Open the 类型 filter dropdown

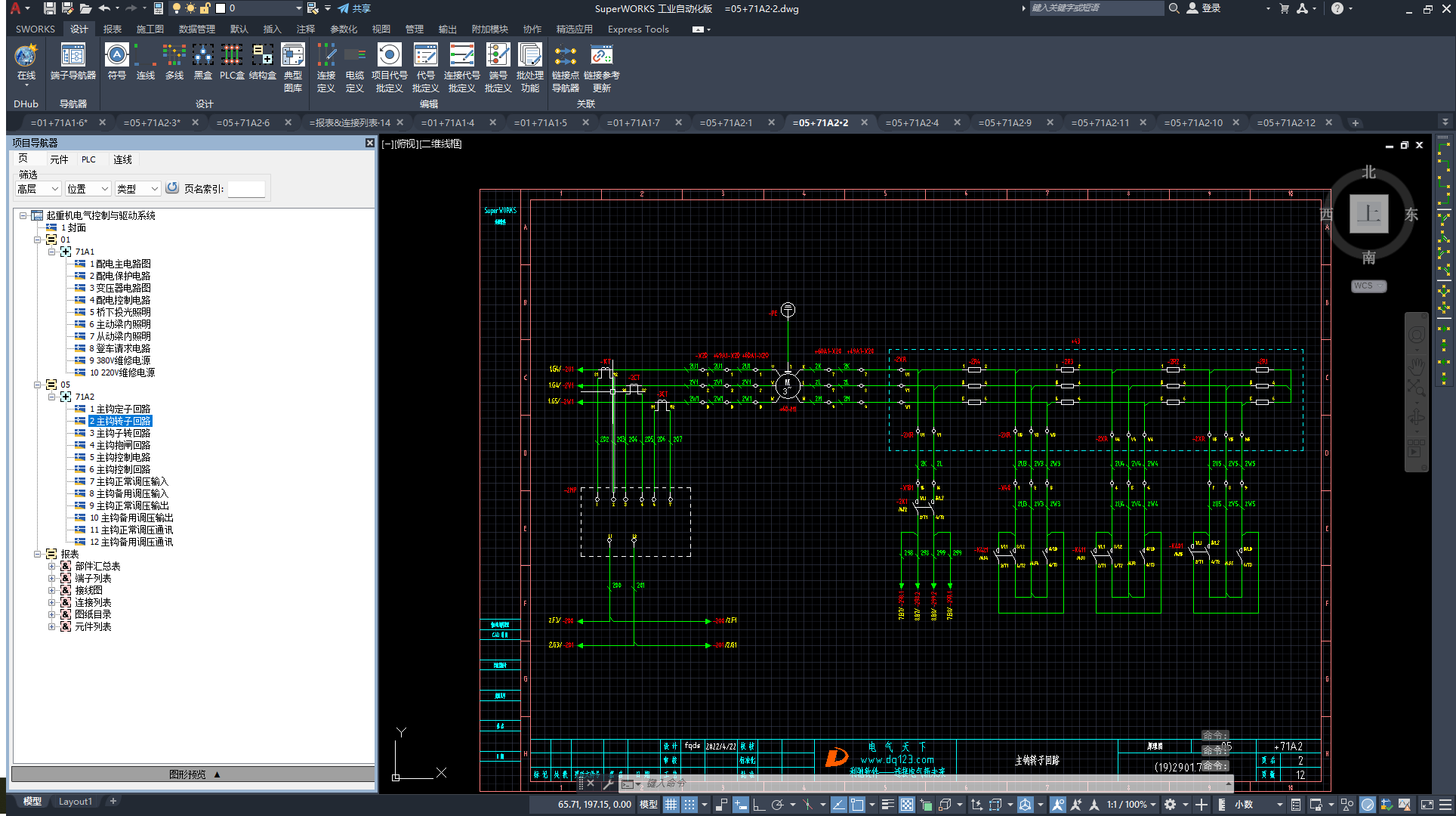click(x=138, y=189)
